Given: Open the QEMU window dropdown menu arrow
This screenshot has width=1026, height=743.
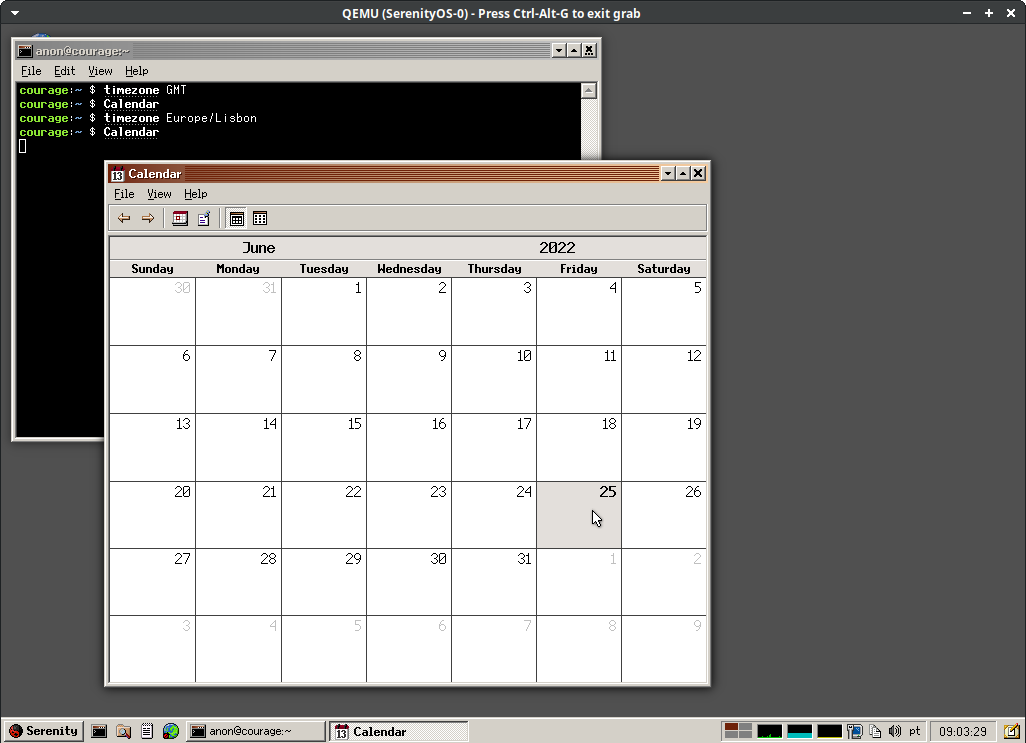Looking at the screenshot, I should click(x=14, y=12).
